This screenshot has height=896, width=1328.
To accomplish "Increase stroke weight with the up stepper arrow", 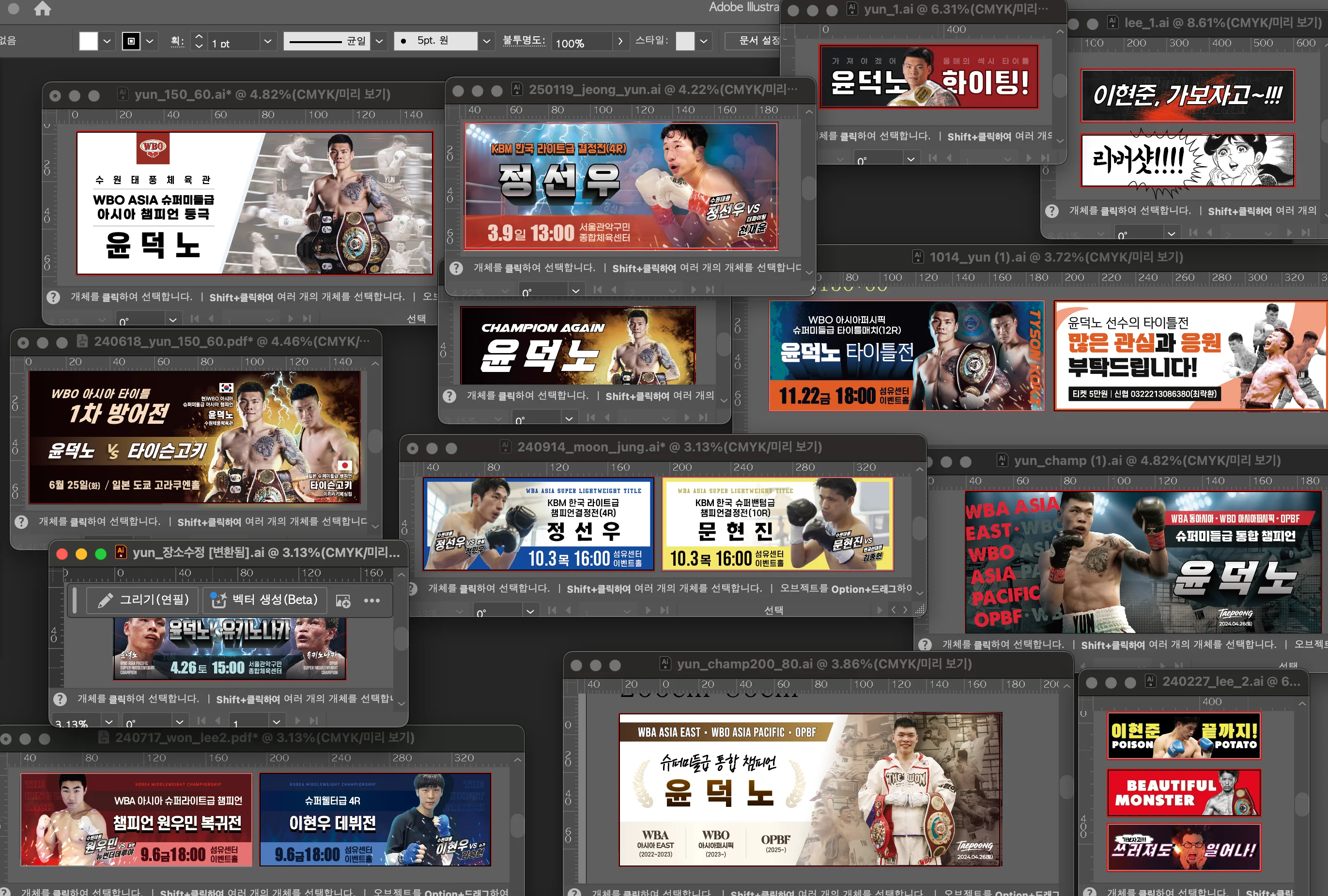I will 199,36.
